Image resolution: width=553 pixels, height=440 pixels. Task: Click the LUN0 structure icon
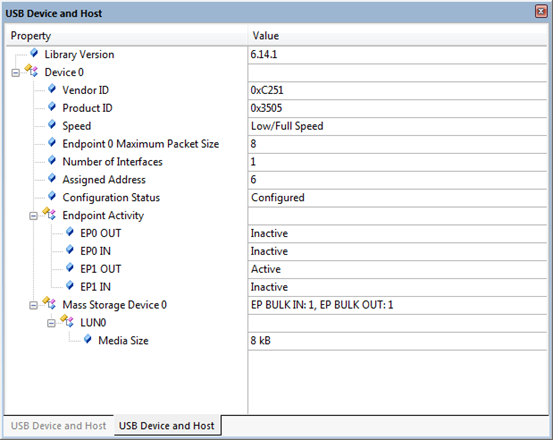click(67, 322)
